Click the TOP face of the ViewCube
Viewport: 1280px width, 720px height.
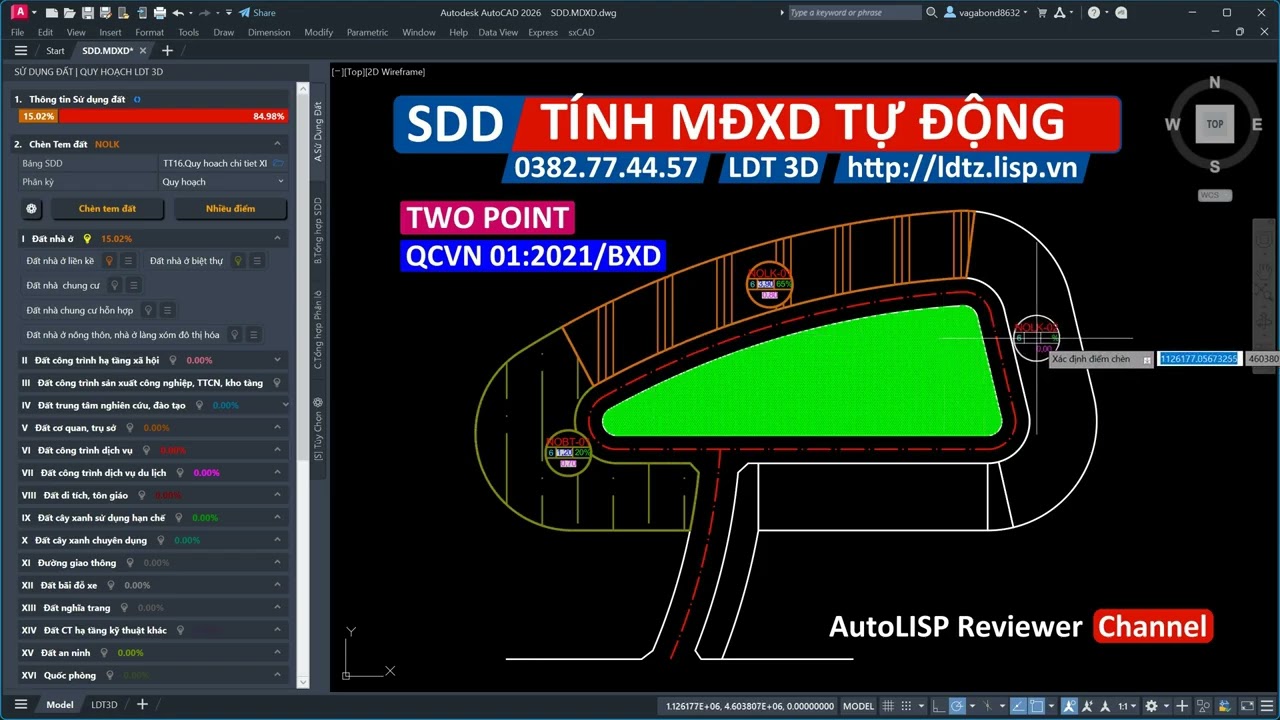pos(1214,124)
